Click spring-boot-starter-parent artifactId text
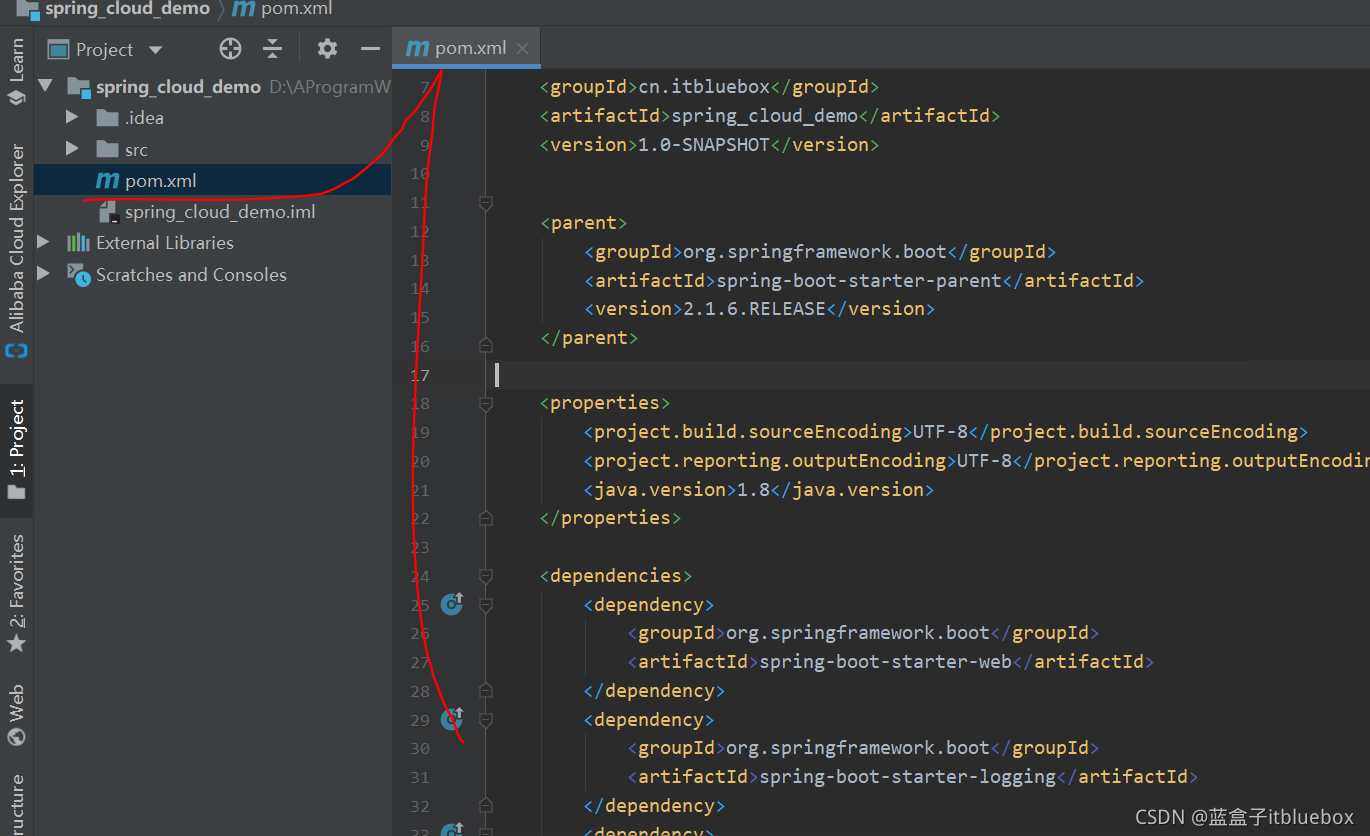 point(858,281)
